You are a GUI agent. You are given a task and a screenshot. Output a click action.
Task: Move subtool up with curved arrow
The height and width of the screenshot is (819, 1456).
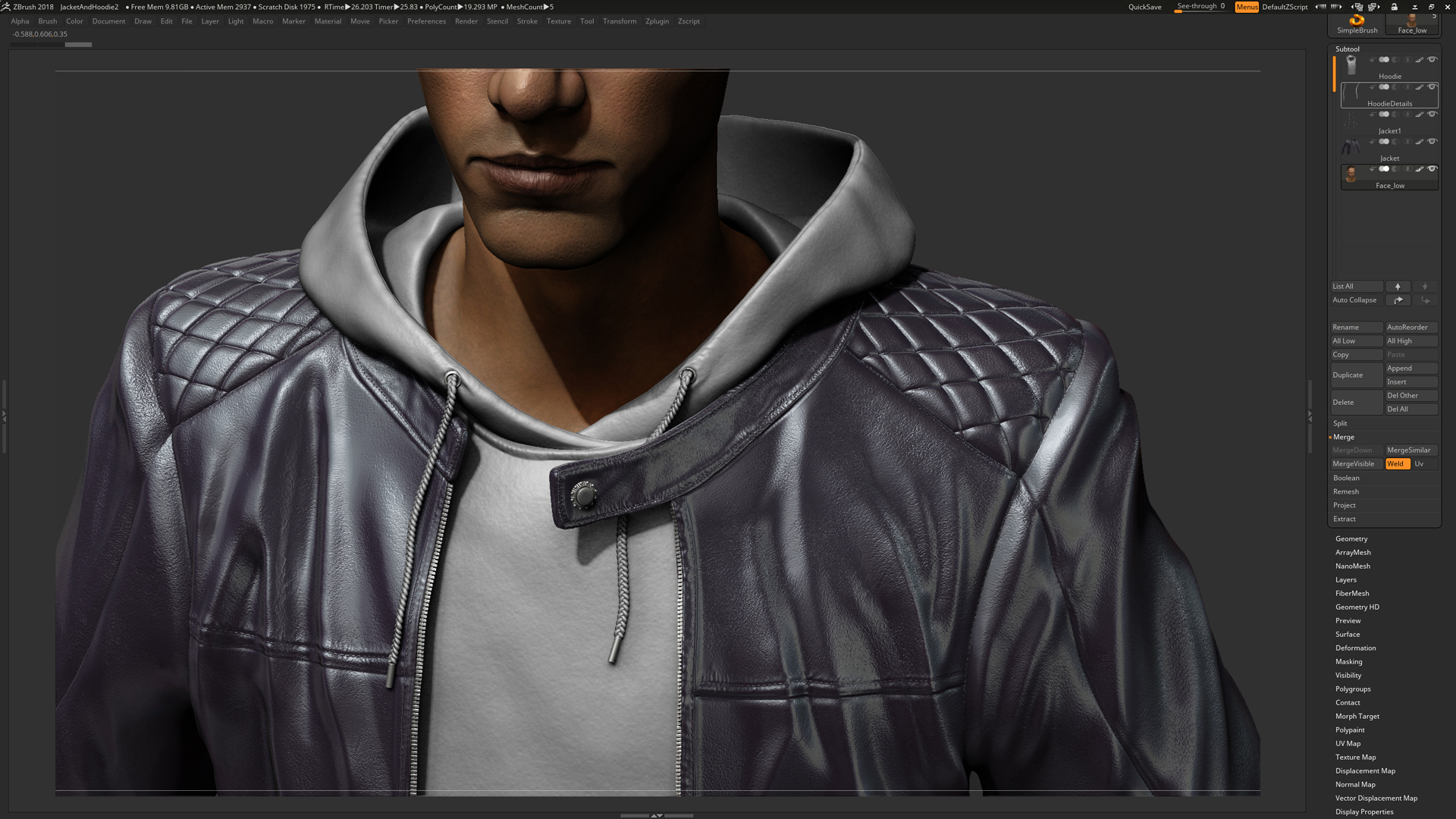point(1398,300)
